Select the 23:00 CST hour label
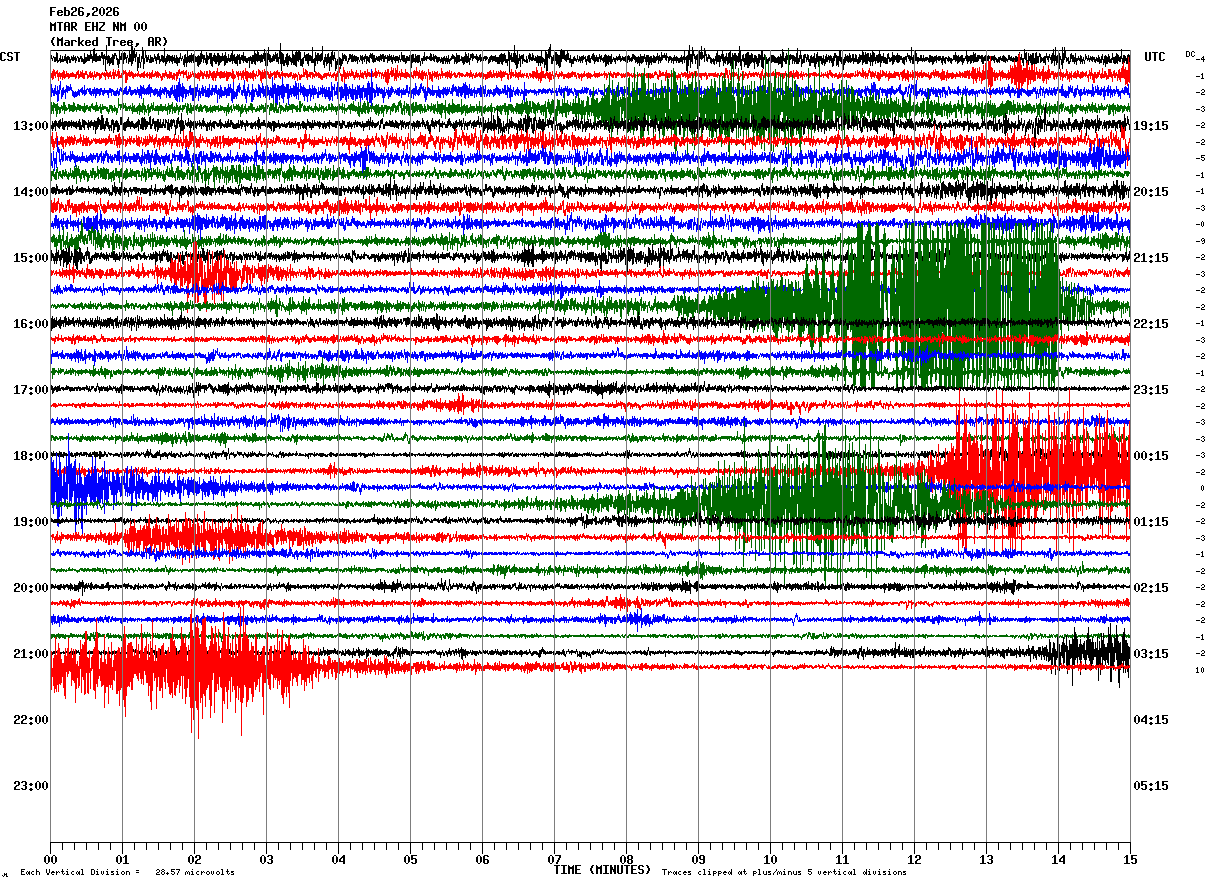Image resolution: width=1210 pixels, height=886 pixels. tap(31, 786)
